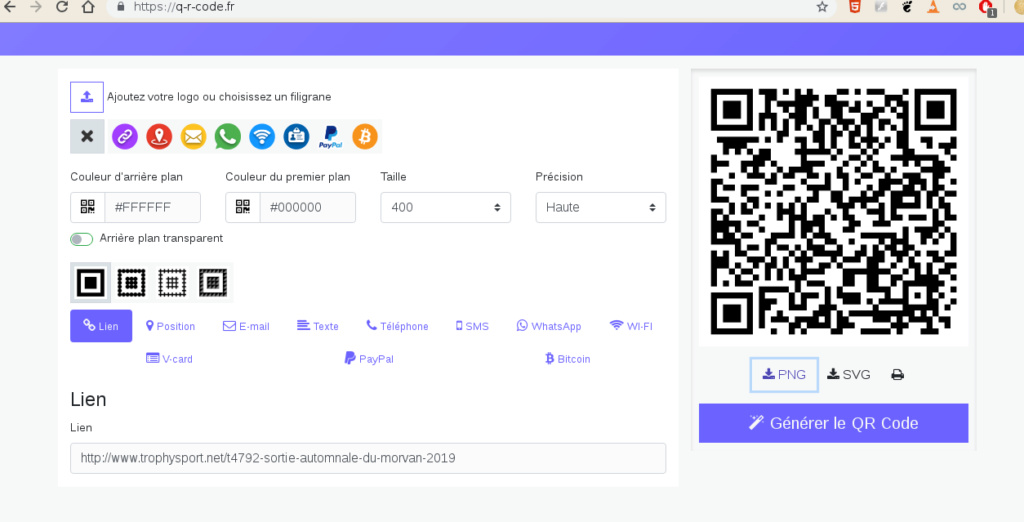1024x522 pixels.
Task: Click the address bar showing q-r-code.fr
Action: [470, 7]
